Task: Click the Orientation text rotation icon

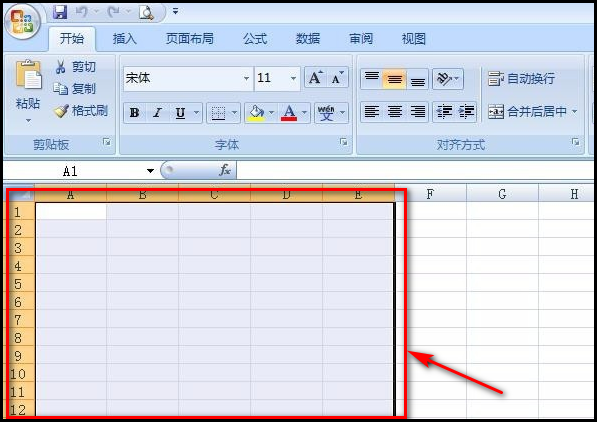Action: 448,79
